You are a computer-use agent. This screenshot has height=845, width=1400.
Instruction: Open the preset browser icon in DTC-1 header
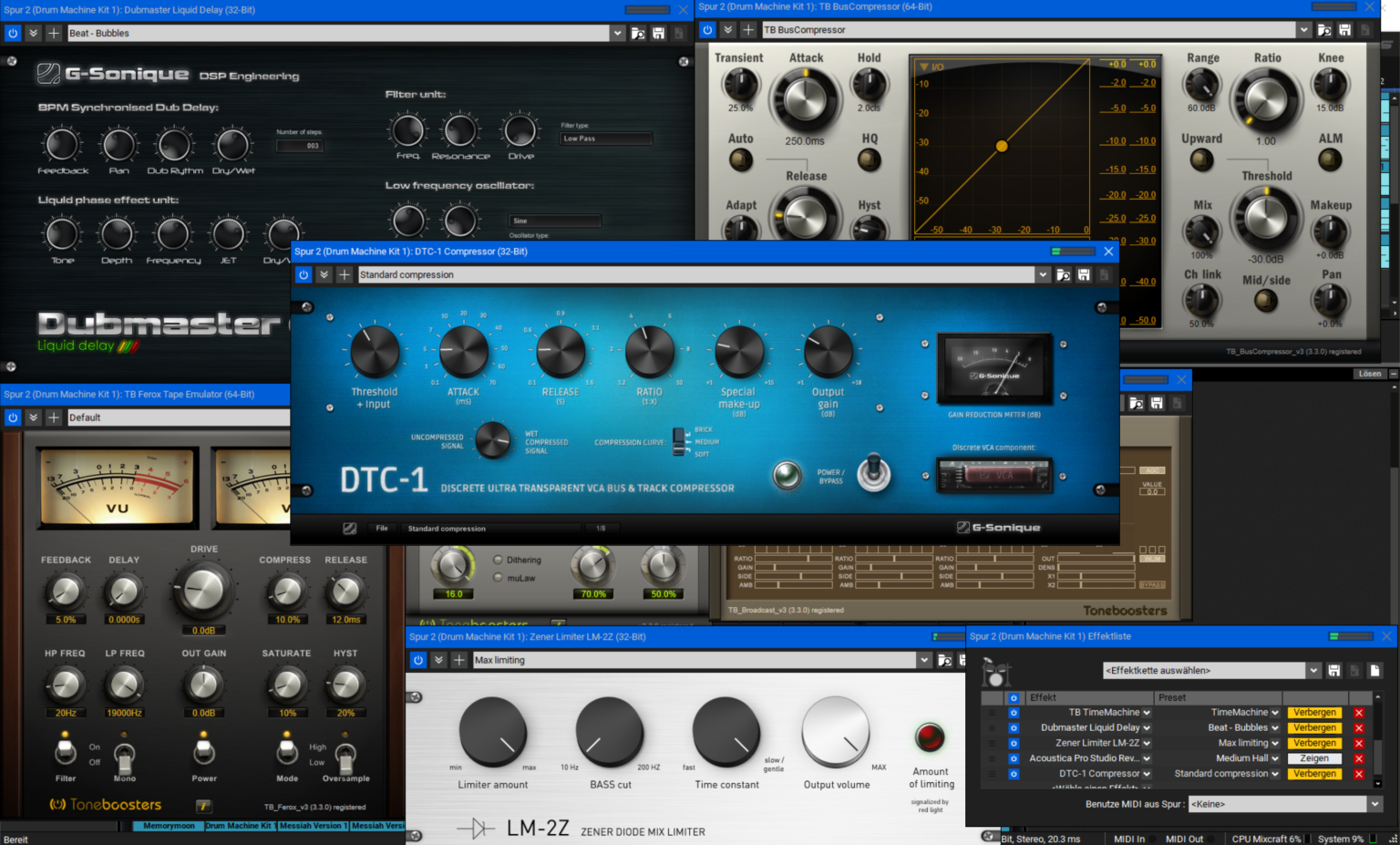point(1064,274)
